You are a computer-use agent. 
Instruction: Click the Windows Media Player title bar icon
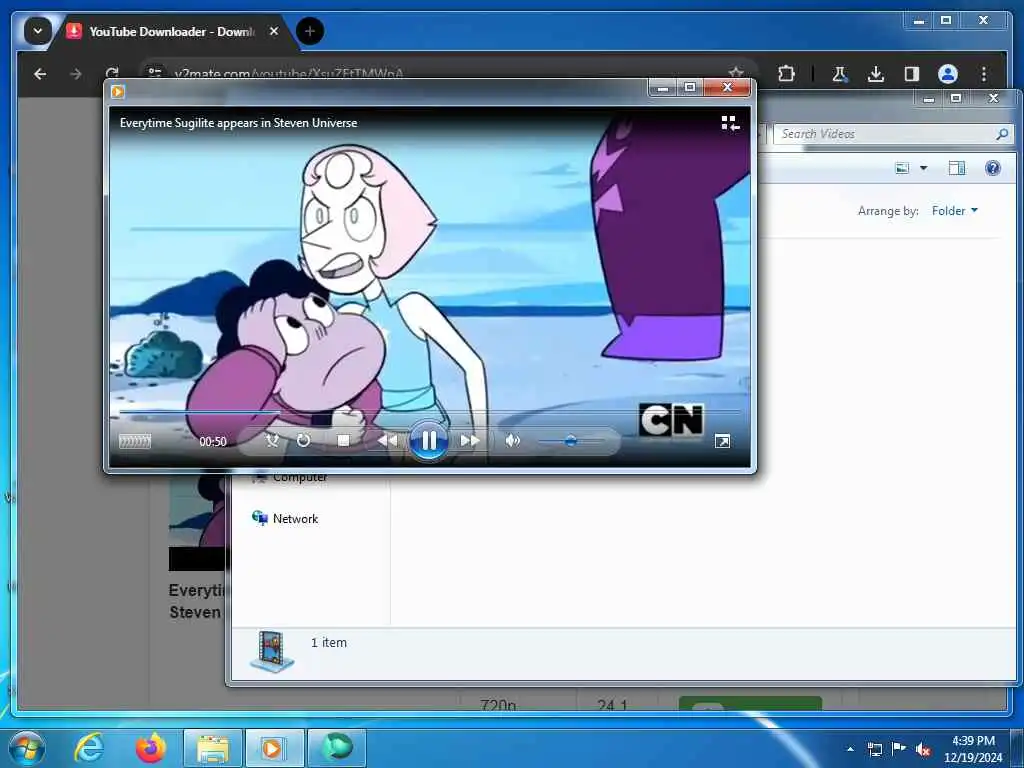[x=118, y=91]
